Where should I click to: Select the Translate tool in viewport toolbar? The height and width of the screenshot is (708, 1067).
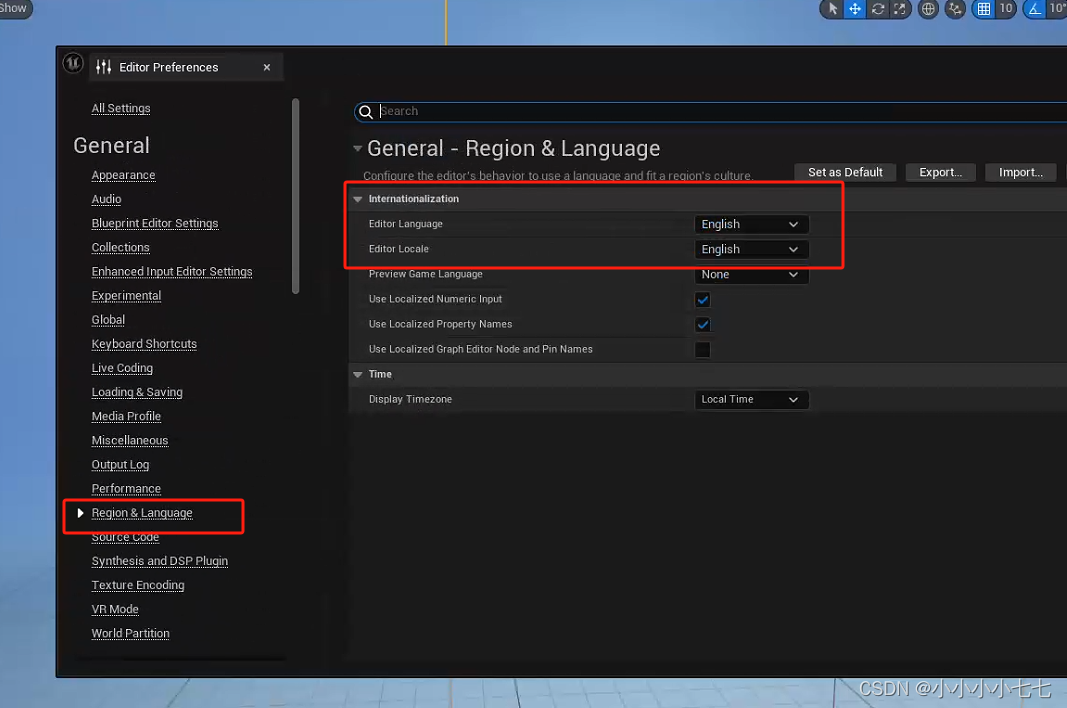point(855,9)
